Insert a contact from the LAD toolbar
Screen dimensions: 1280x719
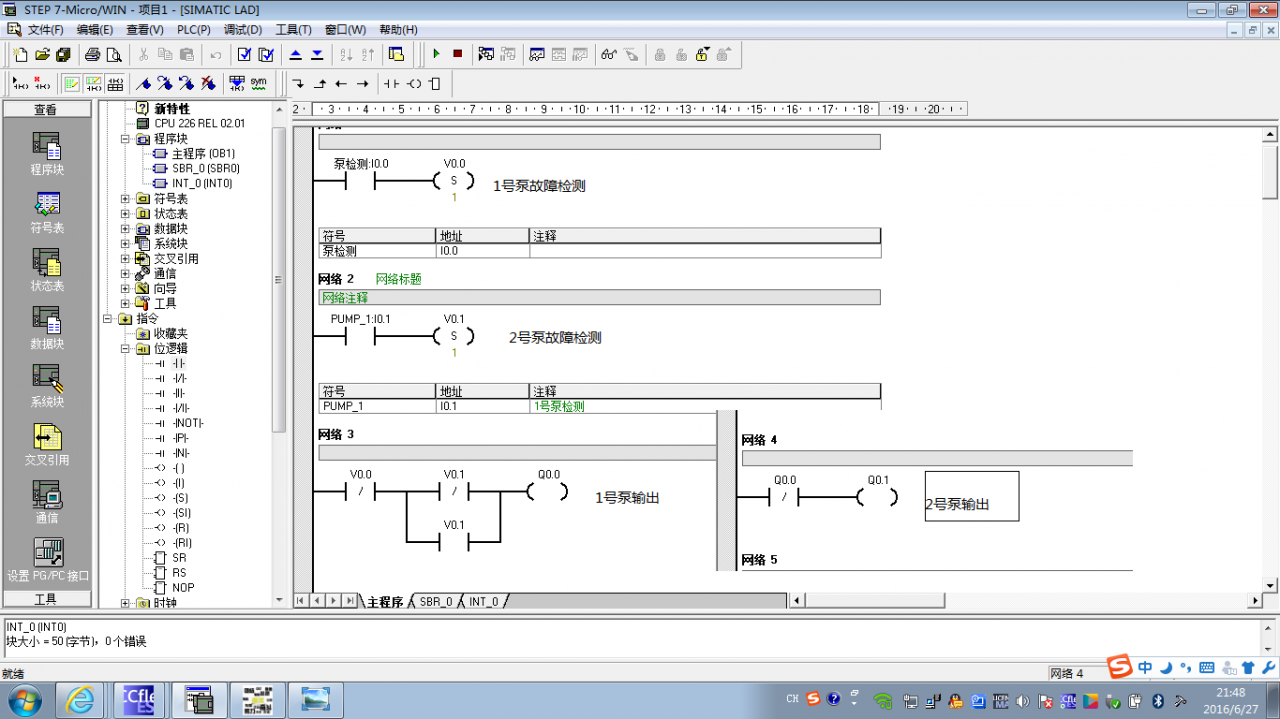pyautogui.click(x=392, y=83)
